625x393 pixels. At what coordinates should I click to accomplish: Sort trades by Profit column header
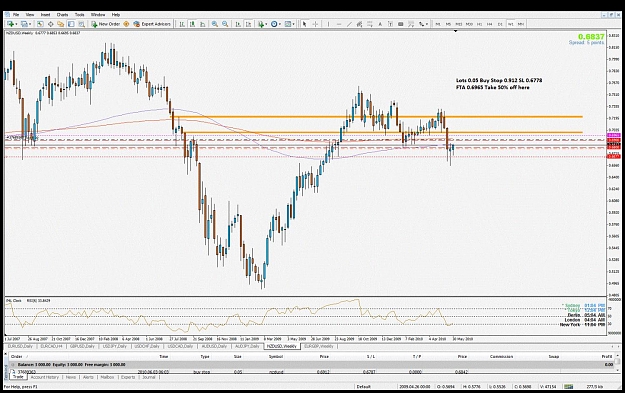point(607,356)
